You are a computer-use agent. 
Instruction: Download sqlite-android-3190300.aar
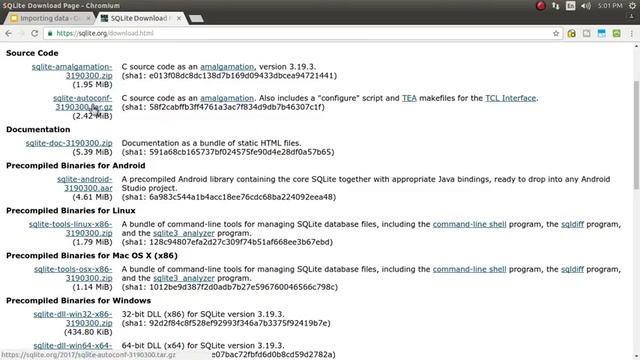pos(84,184)
